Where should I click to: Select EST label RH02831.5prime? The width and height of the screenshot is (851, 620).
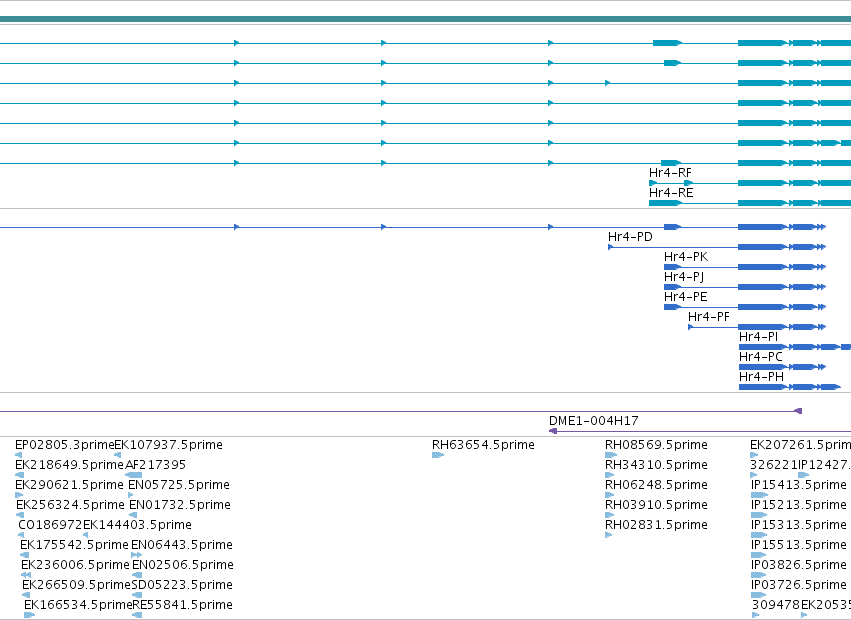click(656, 525)
